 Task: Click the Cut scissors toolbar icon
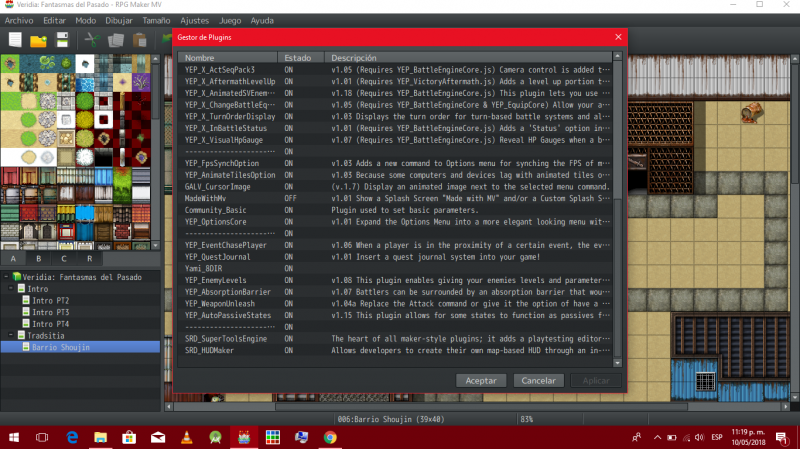[x=92, y=40]
